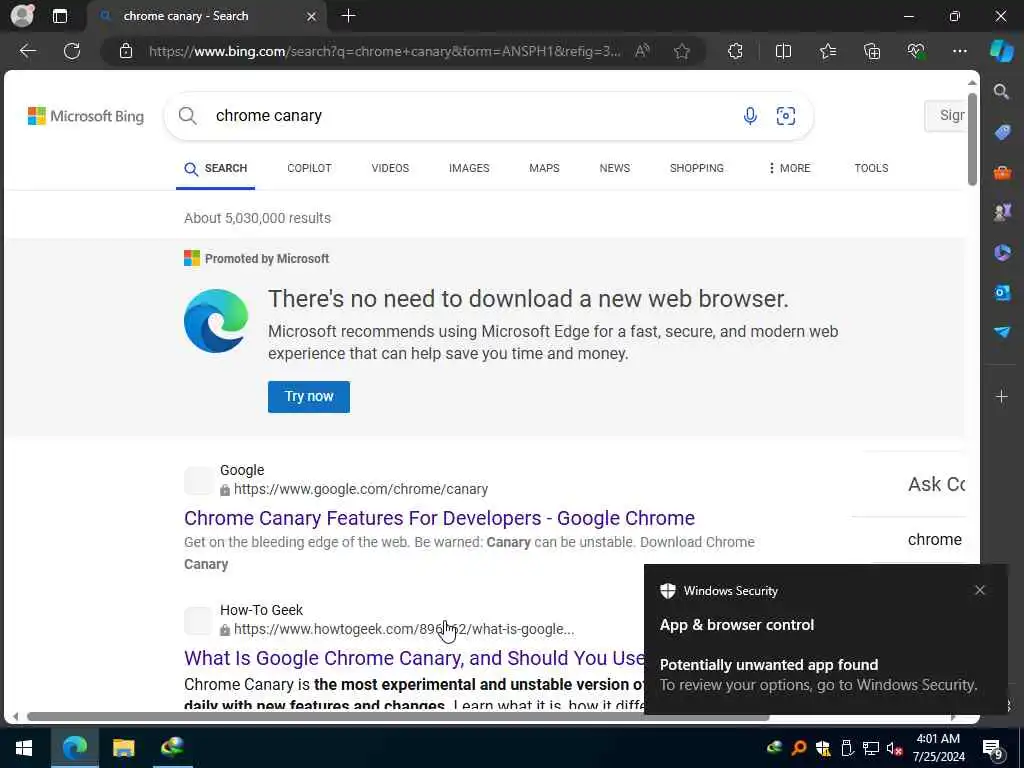Click Microsoft Edge taskbar icon
The height and width of the screenshot is (768, 1024).
coord(74,748)
